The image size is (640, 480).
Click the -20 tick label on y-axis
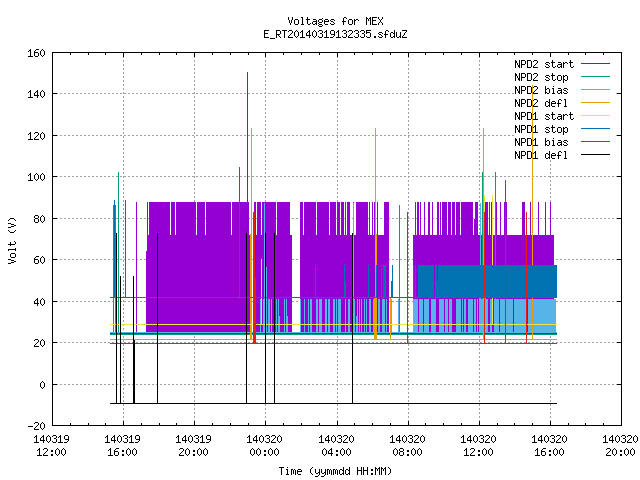point(36,426)
